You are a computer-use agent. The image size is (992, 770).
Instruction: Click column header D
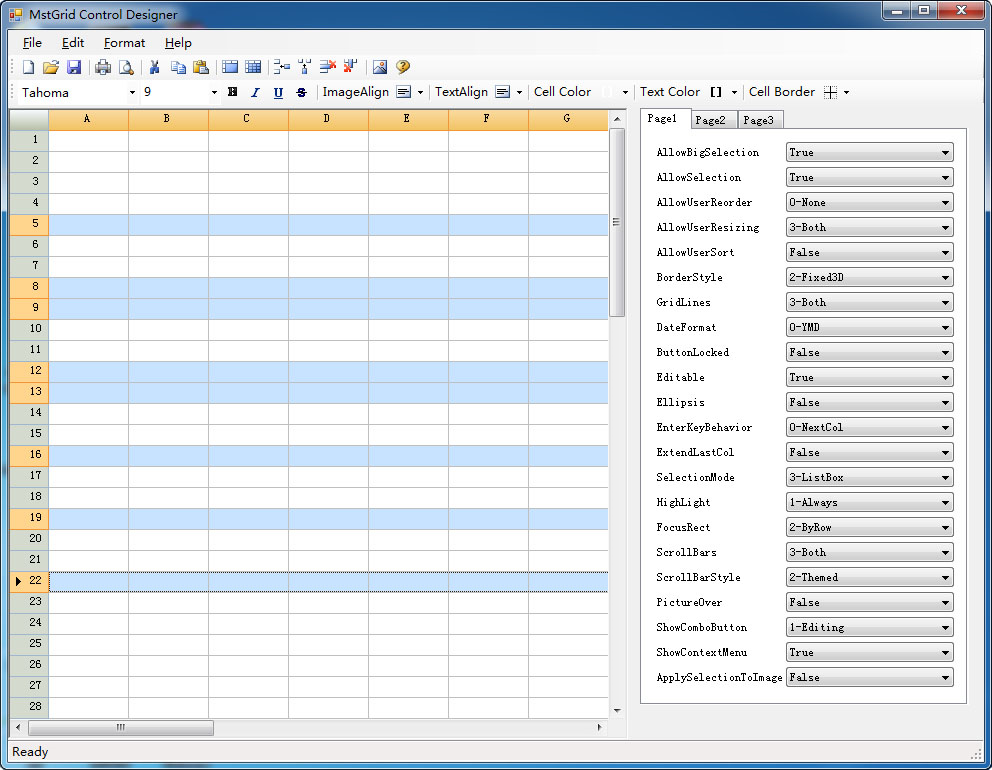click(327, 119)
